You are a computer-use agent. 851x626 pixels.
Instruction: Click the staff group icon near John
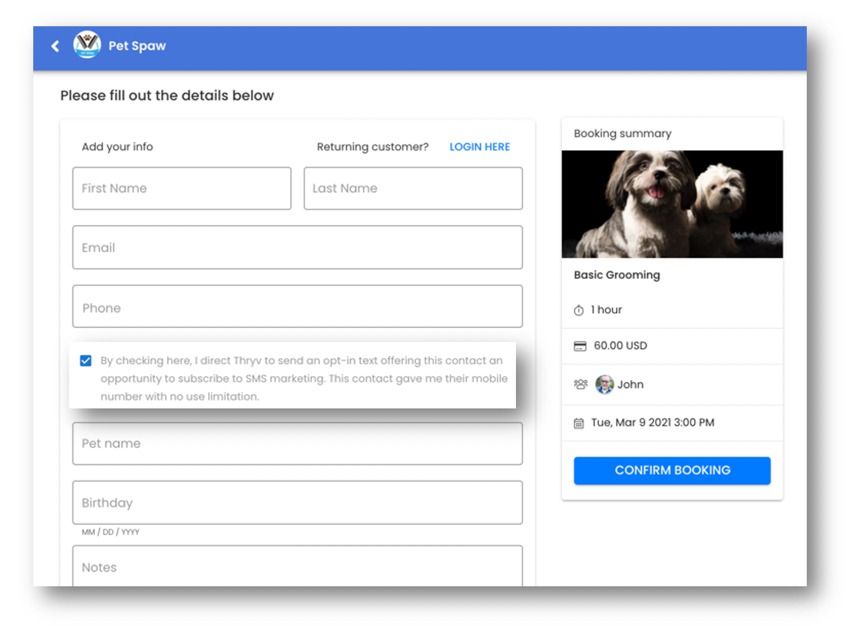[580, 384]
